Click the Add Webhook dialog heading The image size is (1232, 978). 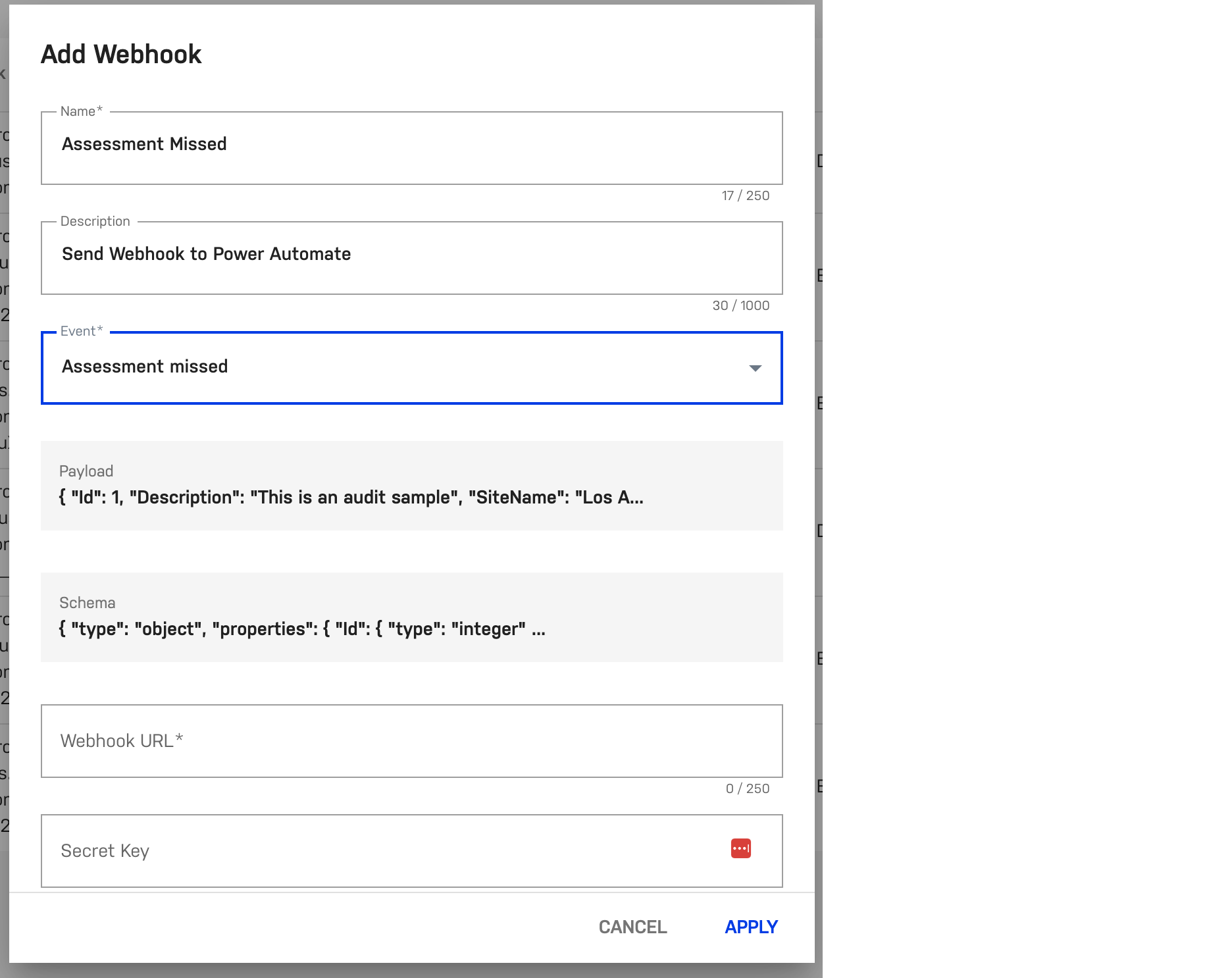click(121, 54)
